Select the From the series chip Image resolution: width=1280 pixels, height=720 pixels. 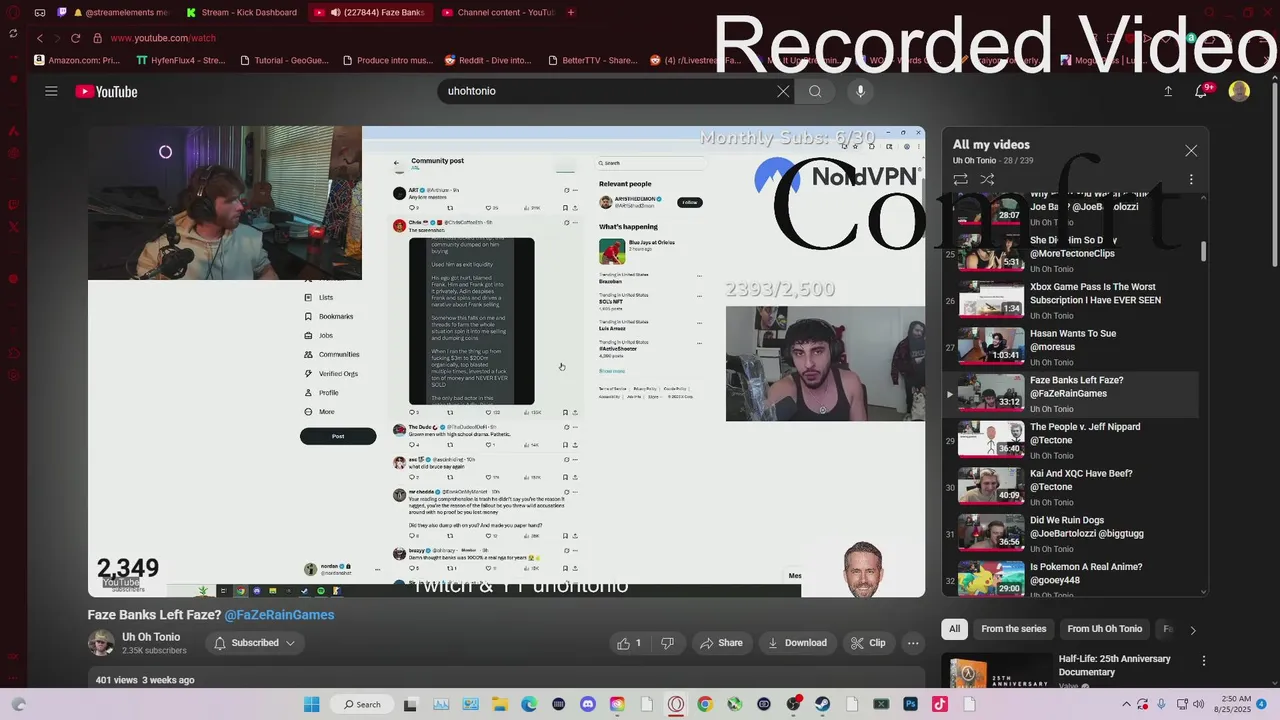tap(1013, 629)
